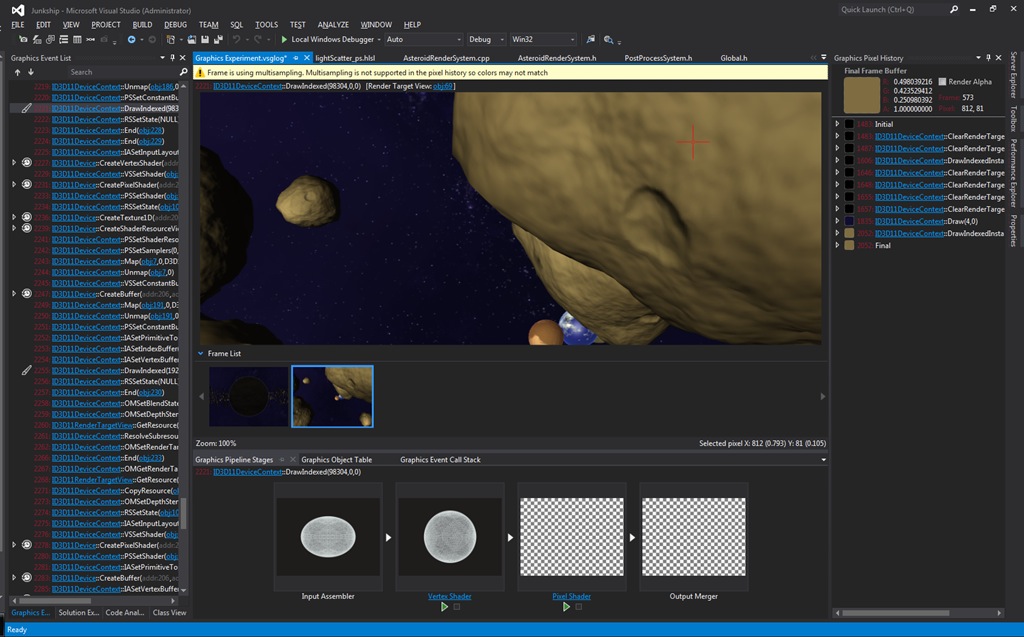Pin the Graphics Pixel History panel
Viewport: 1024px width, 637px height.
[989, 58]
